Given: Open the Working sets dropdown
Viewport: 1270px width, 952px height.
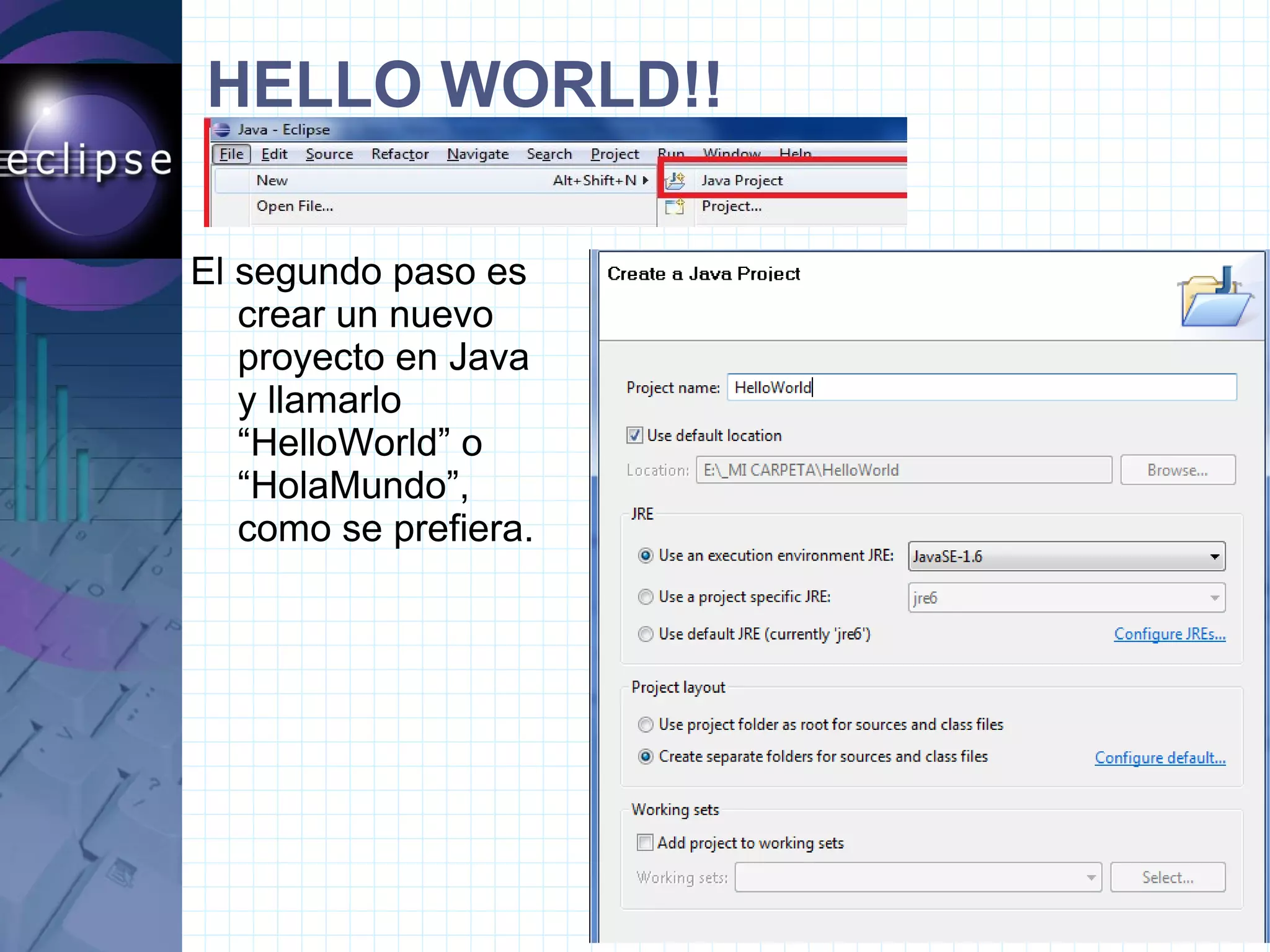Looking at the screenshot, I should point(918,878).
